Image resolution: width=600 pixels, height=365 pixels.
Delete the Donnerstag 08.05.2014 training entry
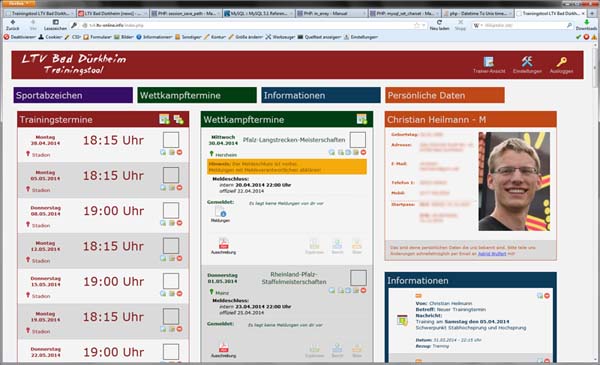179,223
